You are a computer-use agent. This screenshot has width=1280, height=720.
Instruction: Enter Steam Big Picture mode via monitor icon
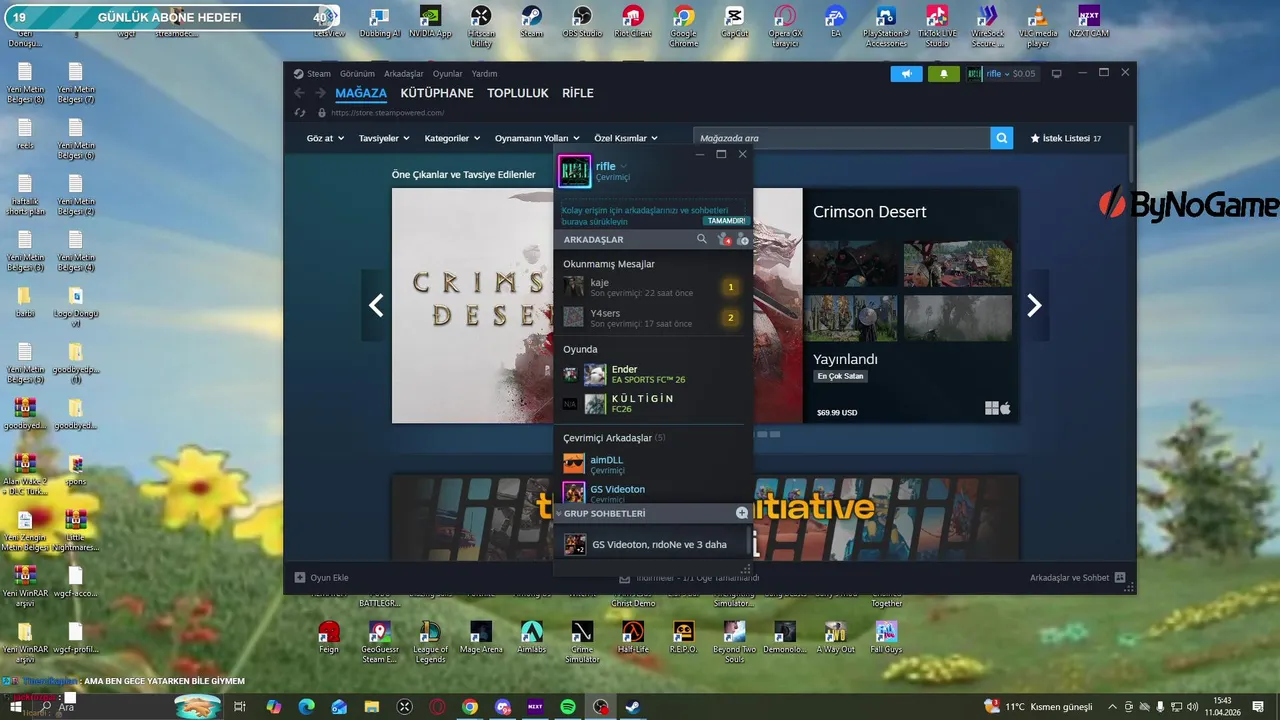[x=1056, y=74]
